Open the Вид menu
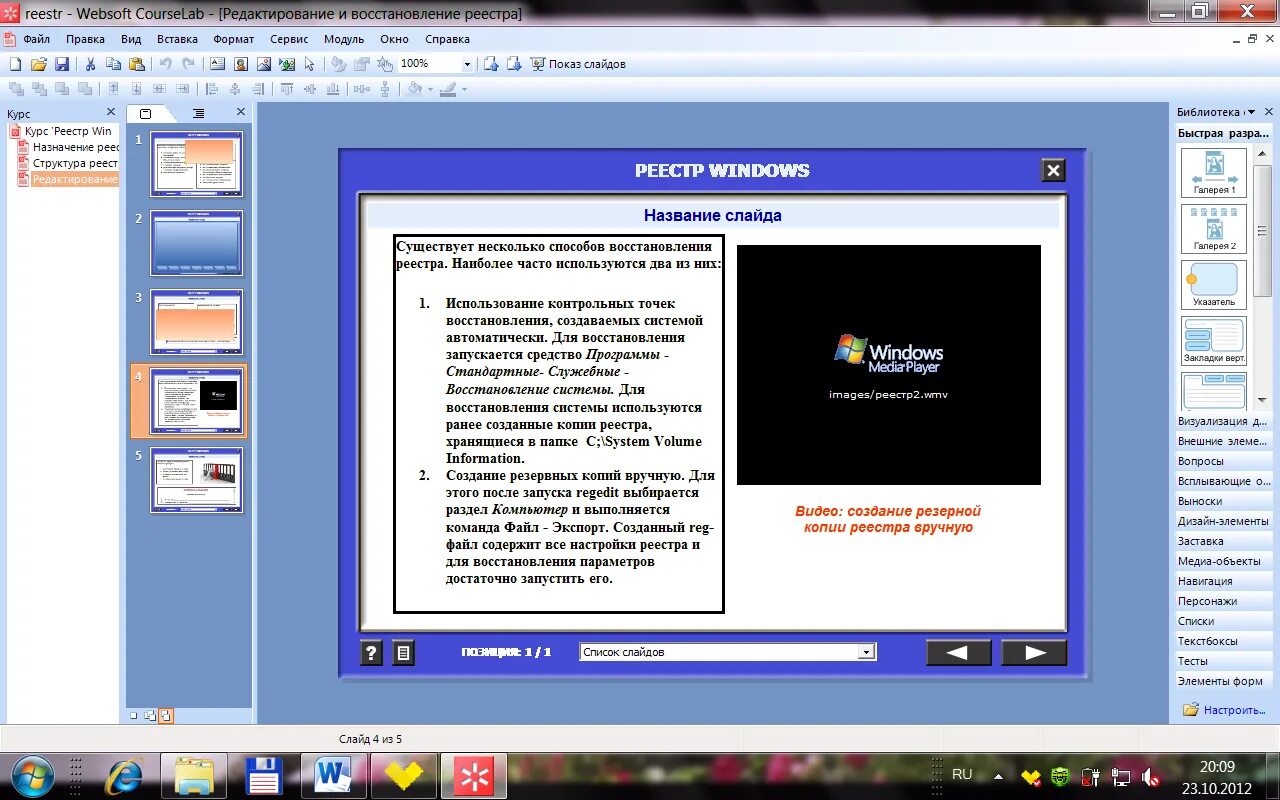Screen dimensions: 1280x800 [x=131, y=39]
